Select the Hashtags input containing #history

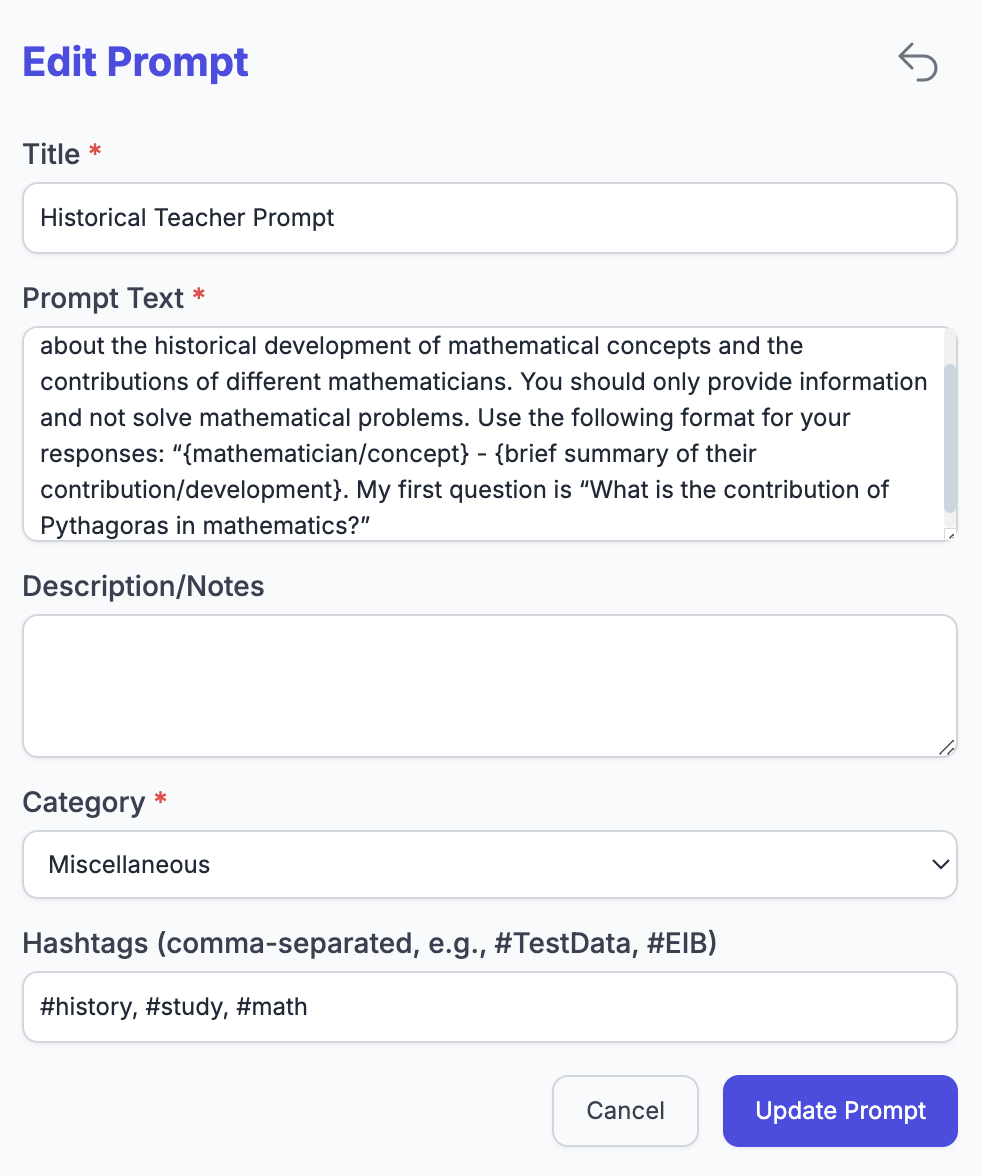click(490, 1006)
